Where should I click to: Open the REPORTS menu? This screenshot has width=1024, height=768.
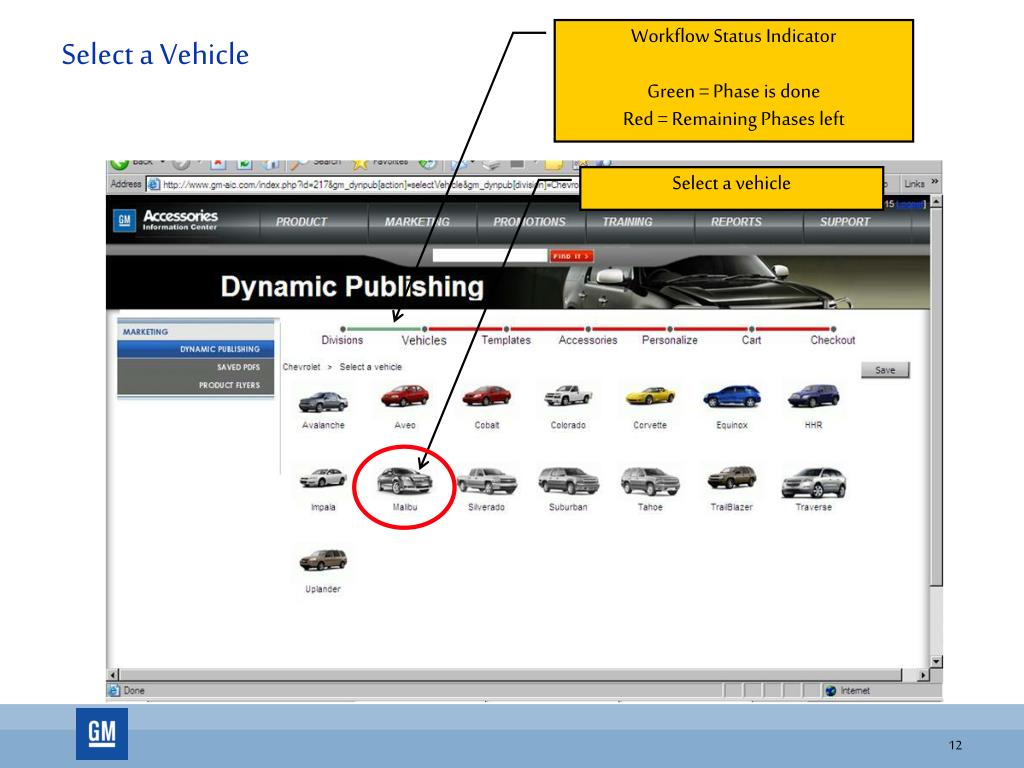(x=736, y=222)
